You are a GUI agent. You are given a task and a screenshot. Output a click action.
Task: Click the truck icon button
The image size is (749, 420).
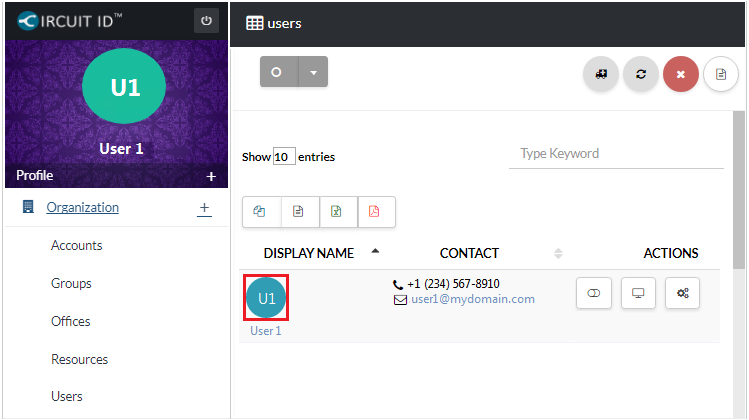(x=601, y=74)
